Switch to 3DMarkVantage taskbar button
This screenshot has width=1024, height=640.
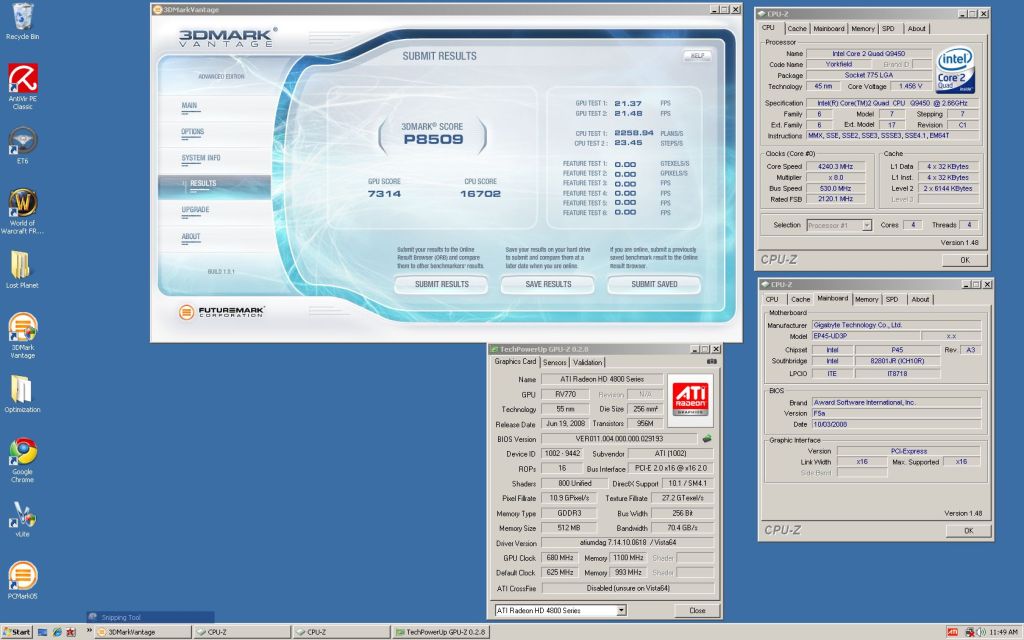143,632
